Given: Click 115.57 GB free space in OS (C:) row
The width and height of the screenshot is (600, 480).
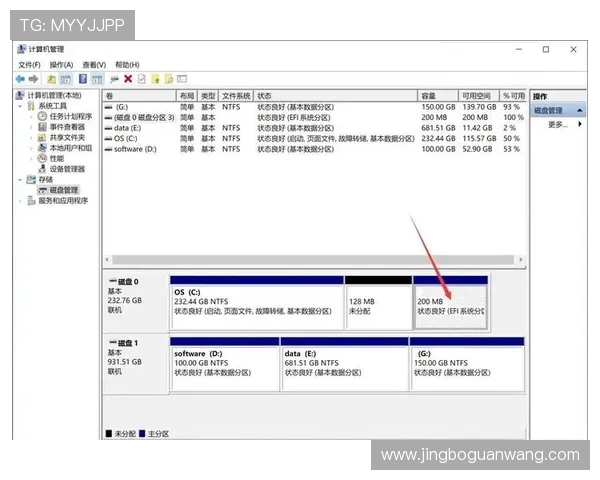Looking at the screenshot, I should (x=479, y=139).
